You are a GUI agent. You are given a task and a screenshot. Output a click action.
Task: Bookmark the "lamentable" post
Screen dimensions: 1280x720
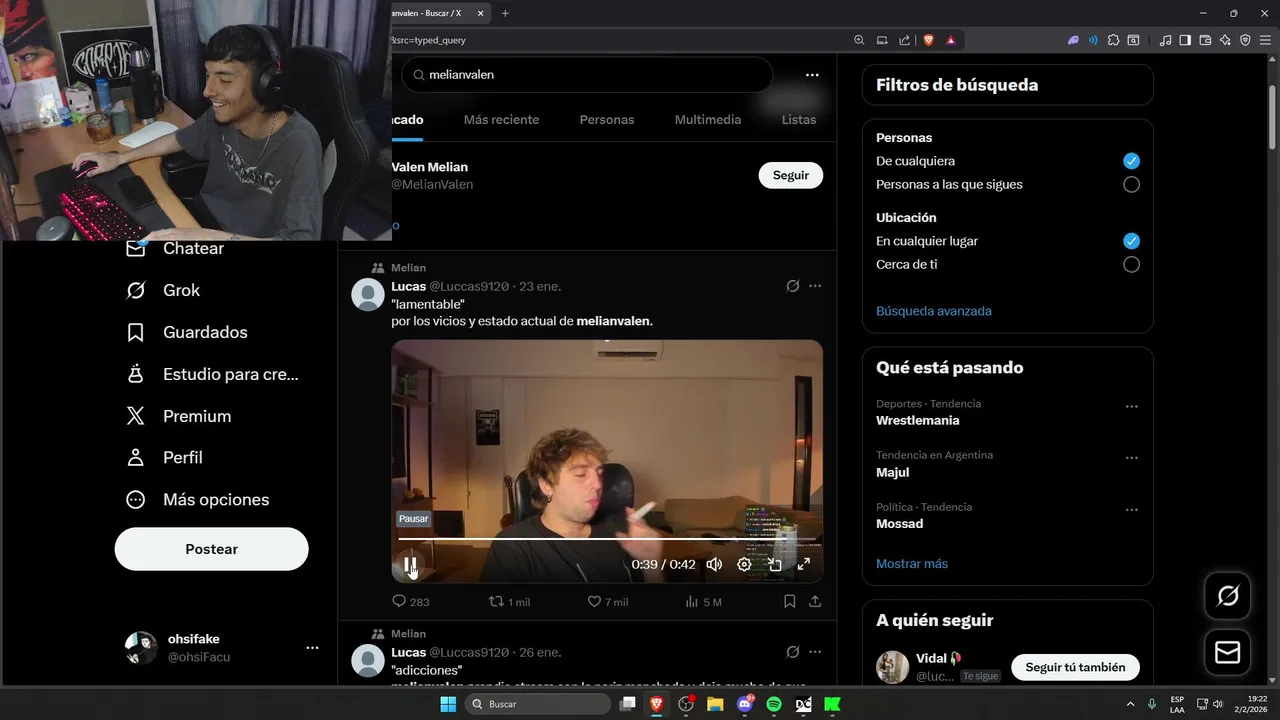tap(789, 601)
